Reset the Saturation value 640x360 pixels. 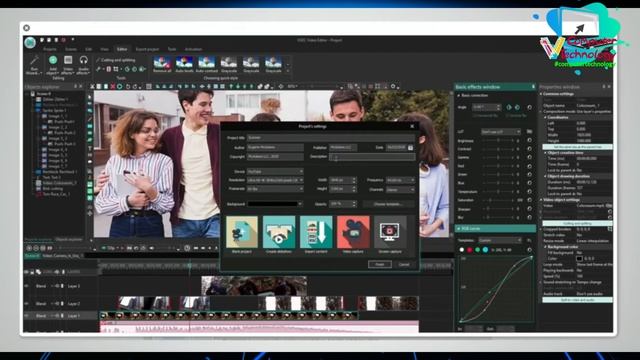point(529,200)
